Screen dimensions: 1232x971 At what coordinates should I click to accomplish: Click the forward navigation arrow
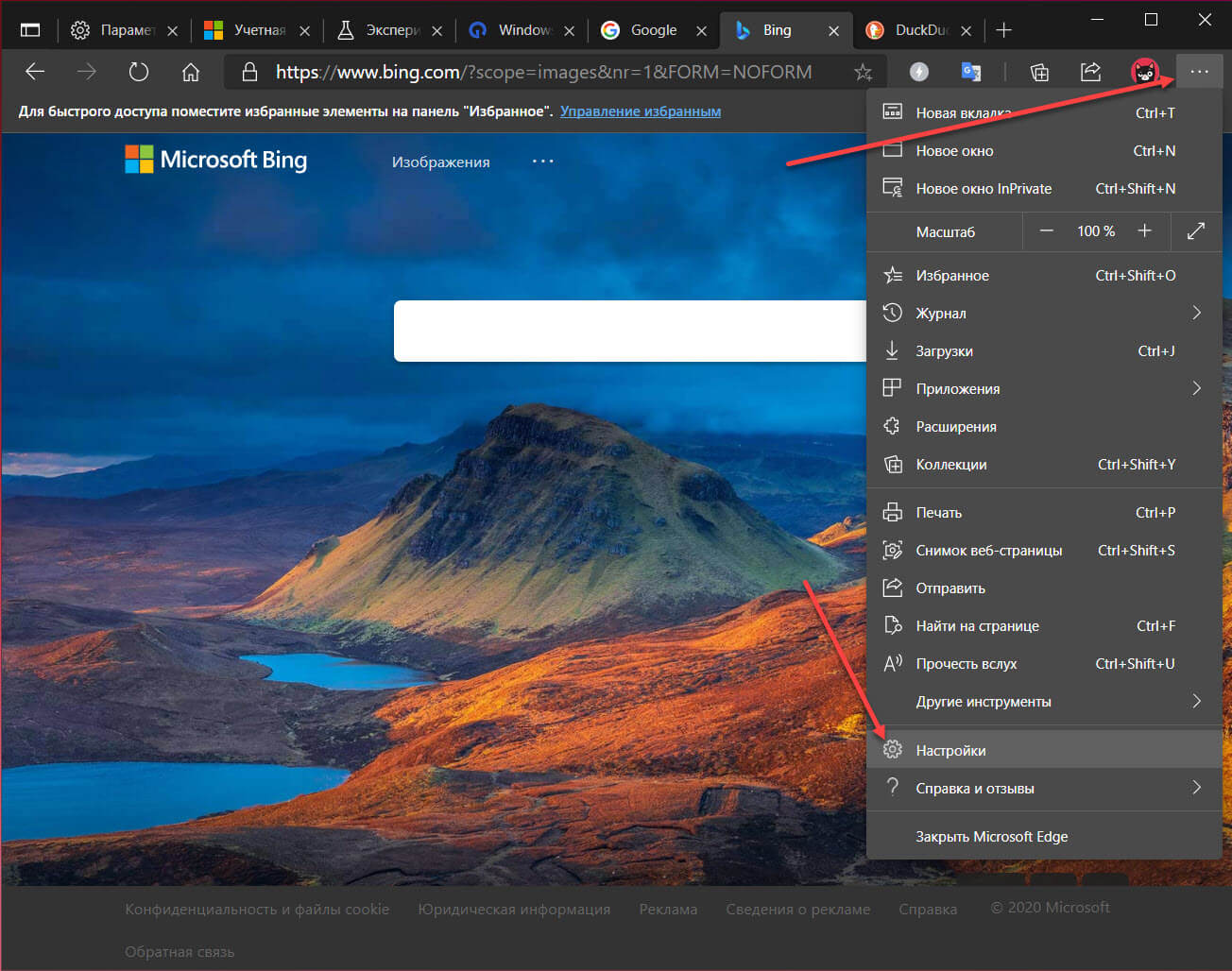coord(87,72)
